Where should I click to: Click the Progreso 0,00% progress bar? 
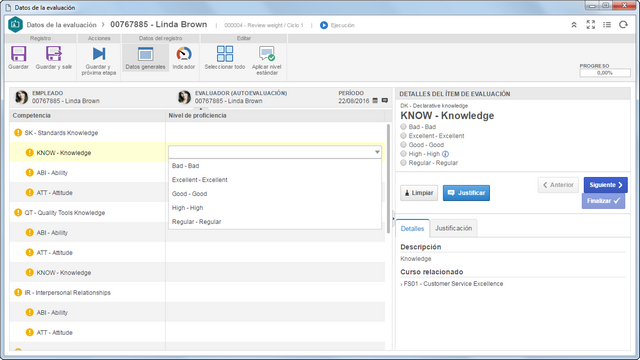pyautogui.click(x=605, y=73)
